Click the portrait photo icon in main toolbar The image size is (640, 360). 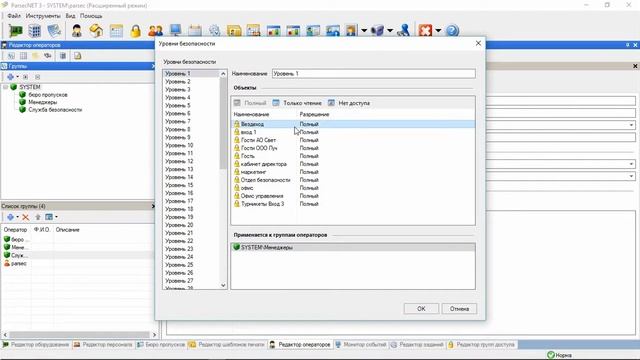coord(351,31)
